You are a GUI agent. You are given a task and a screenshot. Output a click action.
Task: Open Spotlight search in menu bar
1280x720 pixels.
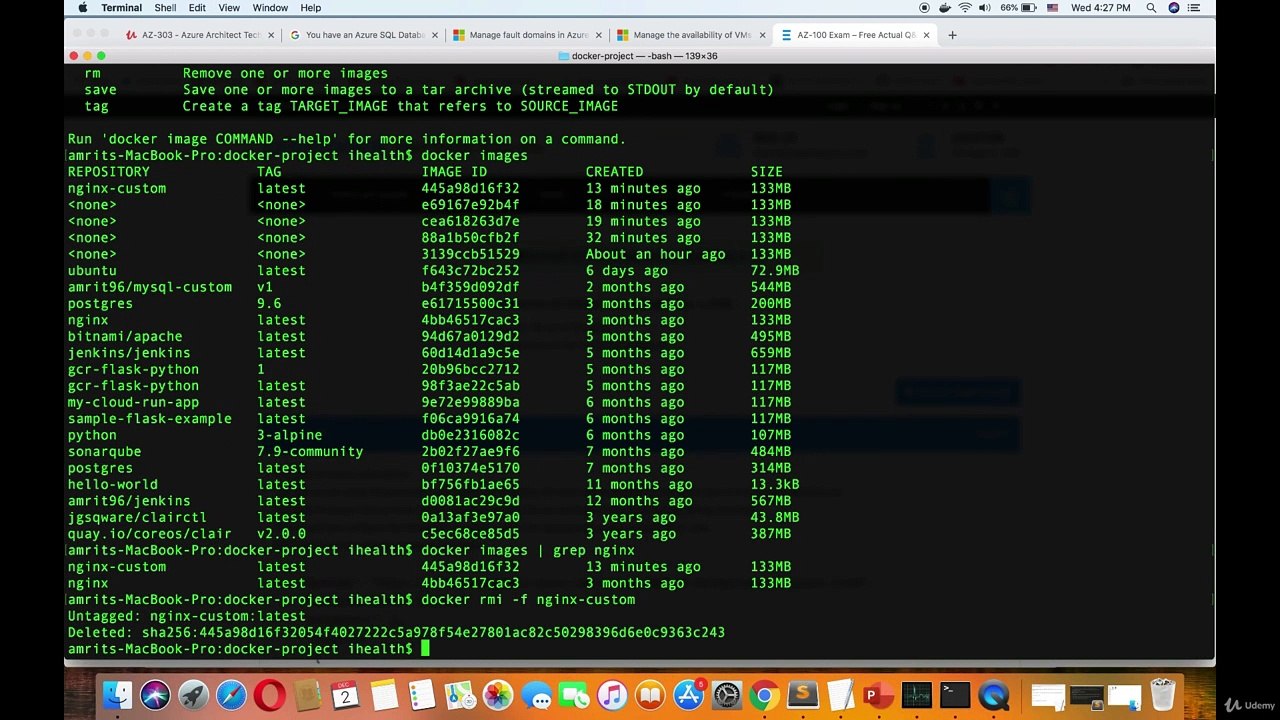1151,8
